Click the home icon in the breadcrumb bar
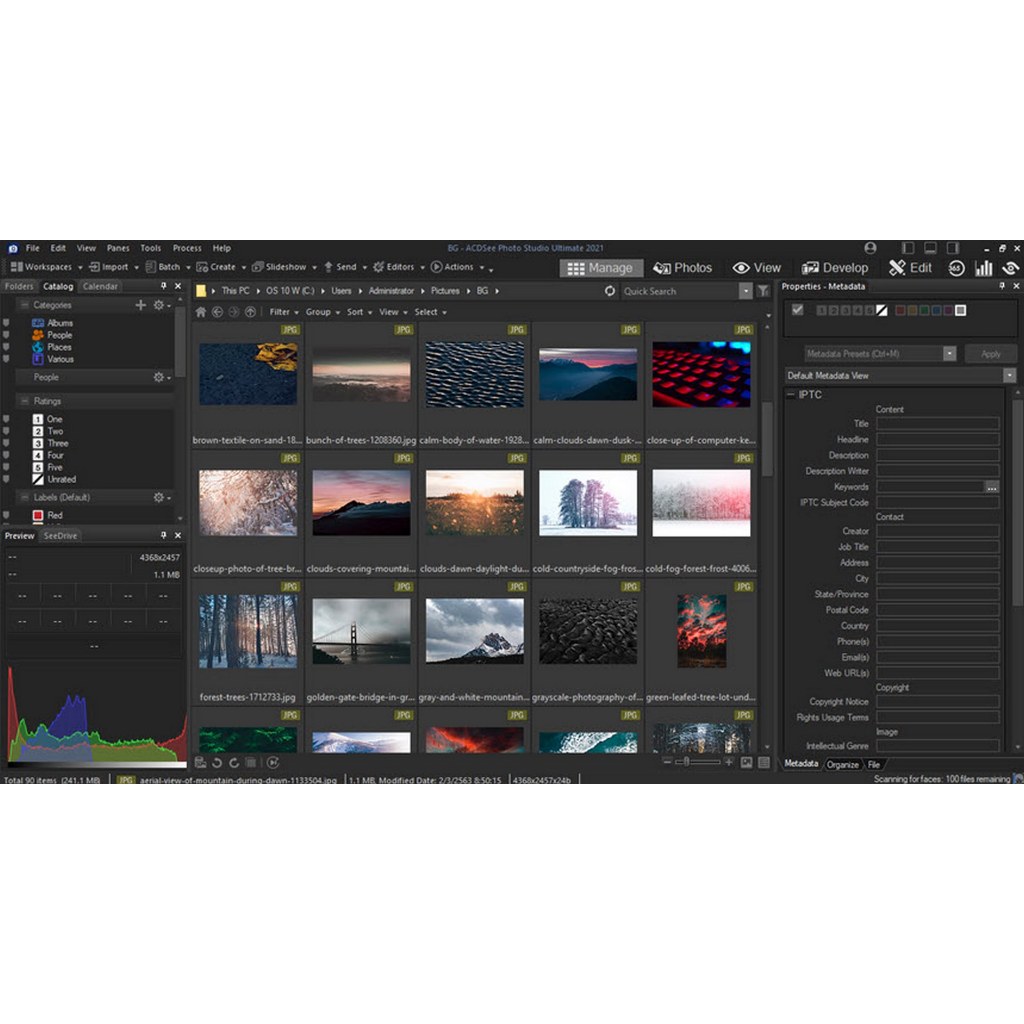Viewport: 1024px width, 1024px height. (200, 312)
